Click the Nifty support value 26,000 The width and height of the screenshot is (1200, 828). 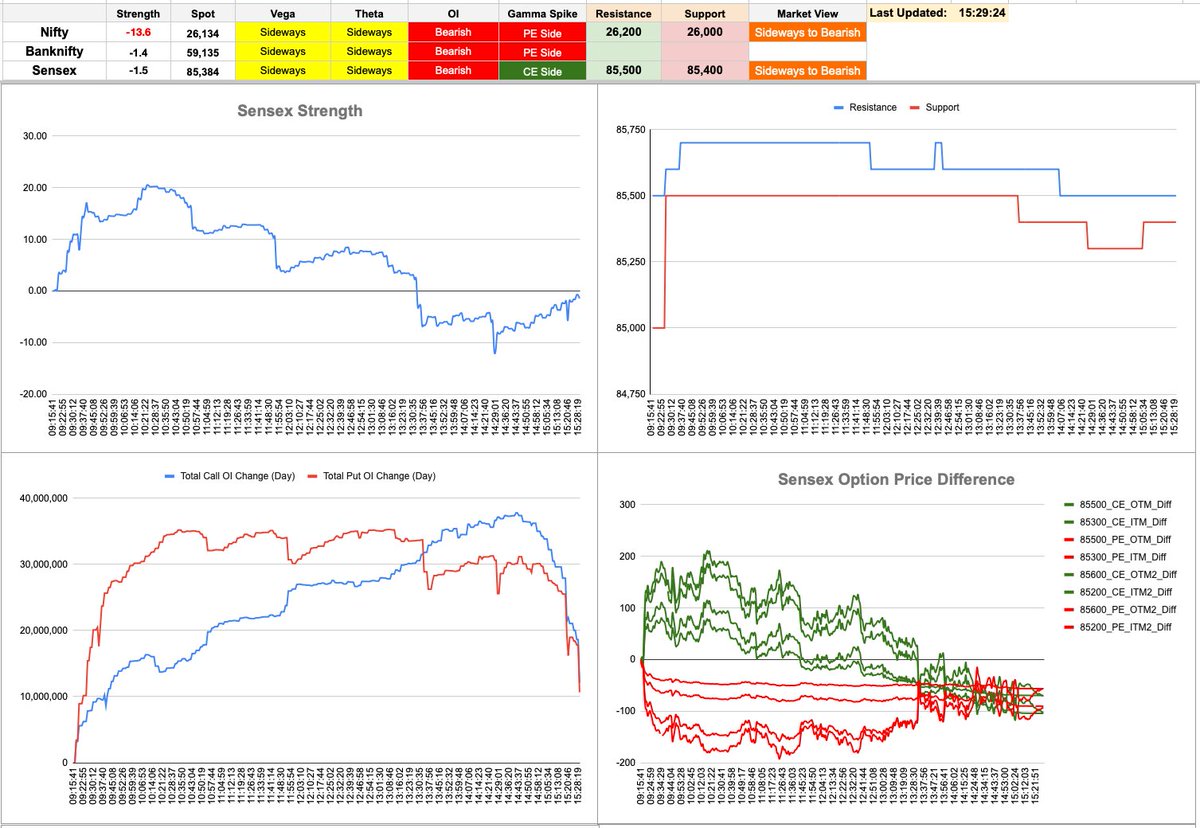tap(705, 32)
